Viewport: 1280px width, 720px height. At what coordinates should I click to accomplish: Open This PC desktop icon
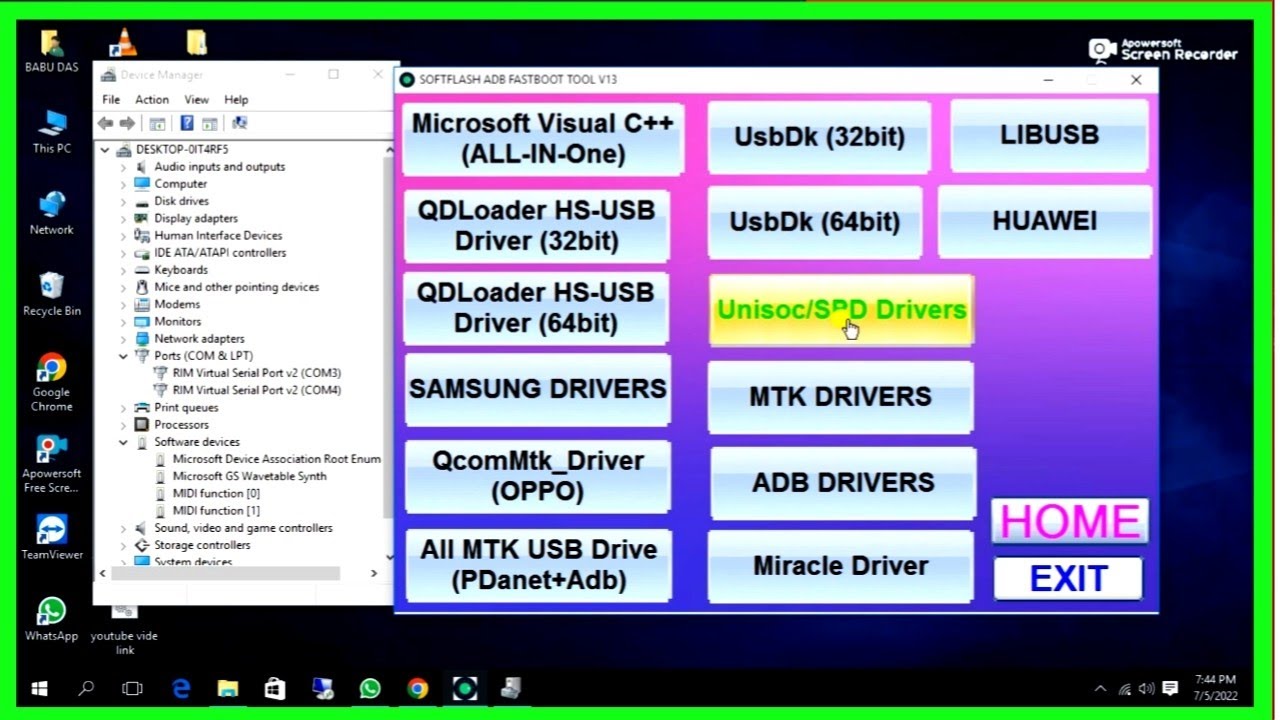51,131
